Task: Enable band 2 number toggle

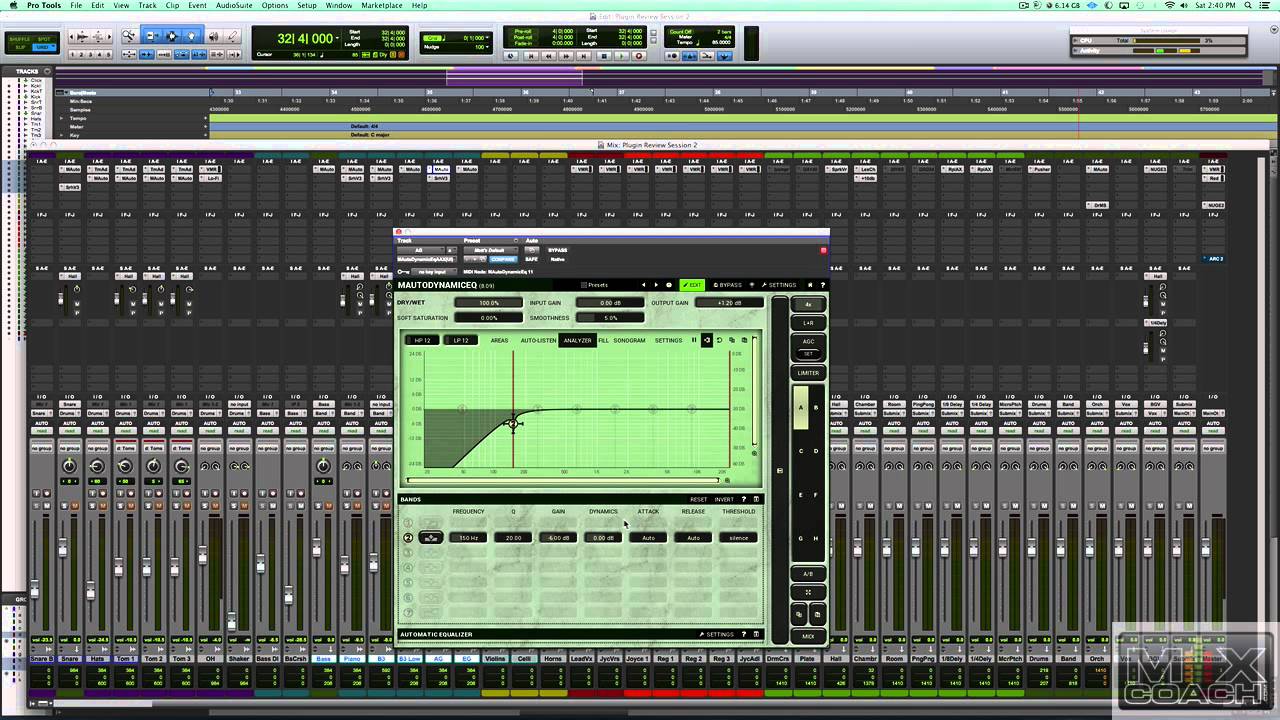Action: tap(408, 538)
